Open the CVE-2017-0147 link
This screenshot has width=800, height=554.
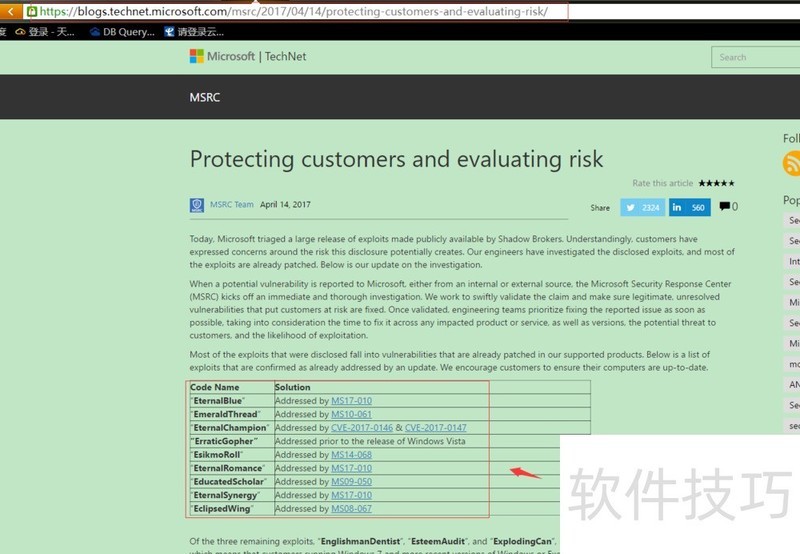coord(436,427)
